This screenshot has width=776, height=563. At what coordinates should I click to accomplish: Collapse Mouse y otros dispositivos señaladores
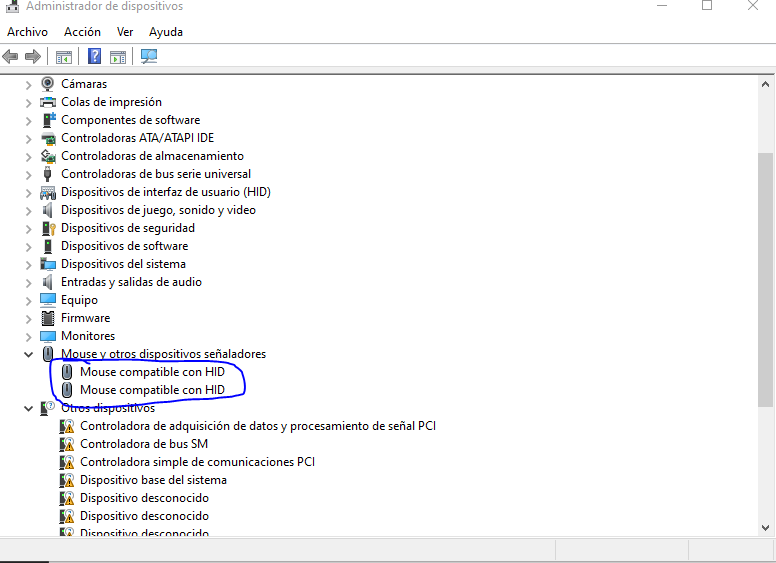[28, 354]
